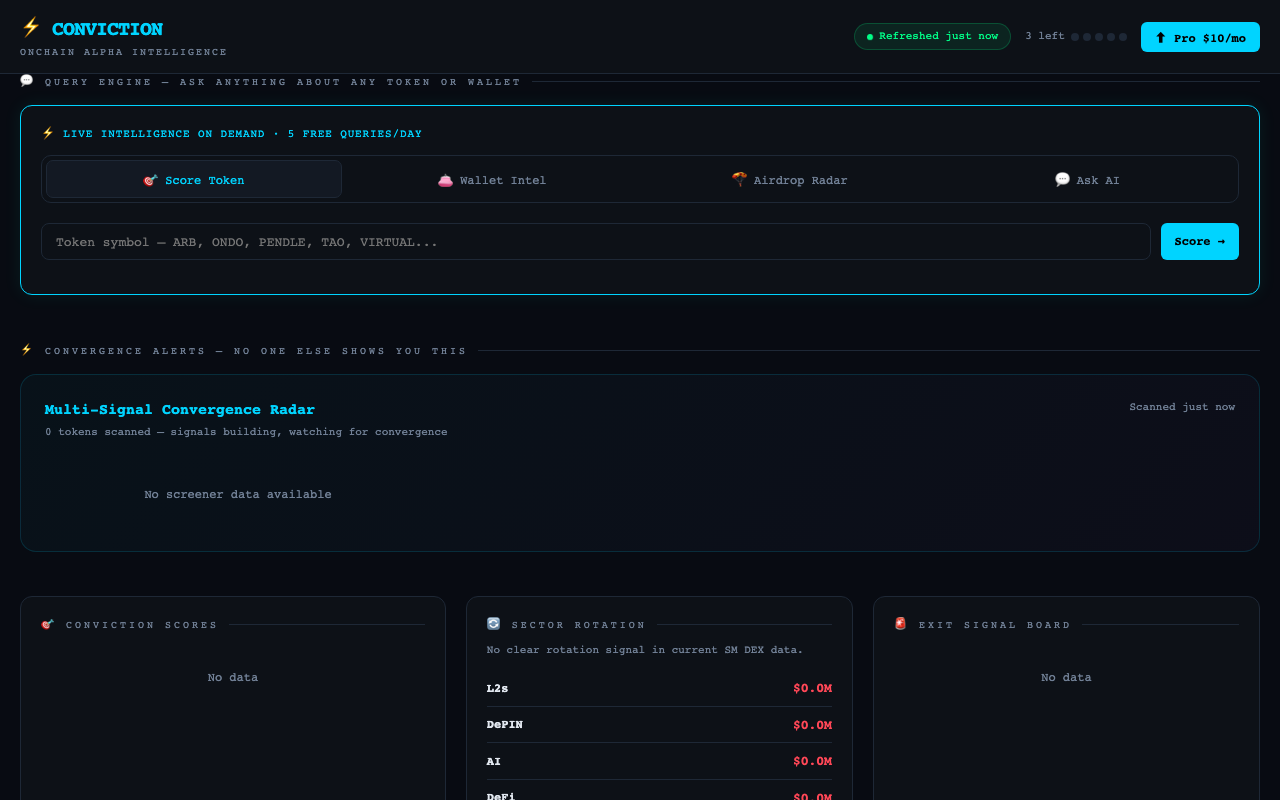Screen dimensions: 1280x800
Task: Click 'No screener data available' message
Action: coord(238,494)
